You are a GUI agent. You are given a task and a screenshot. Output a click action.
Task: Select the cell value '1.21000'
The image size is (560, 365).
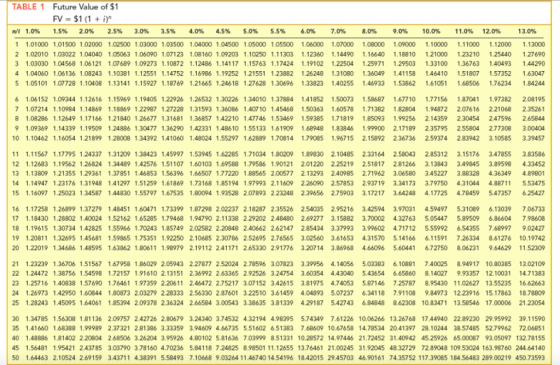point(436,54)
